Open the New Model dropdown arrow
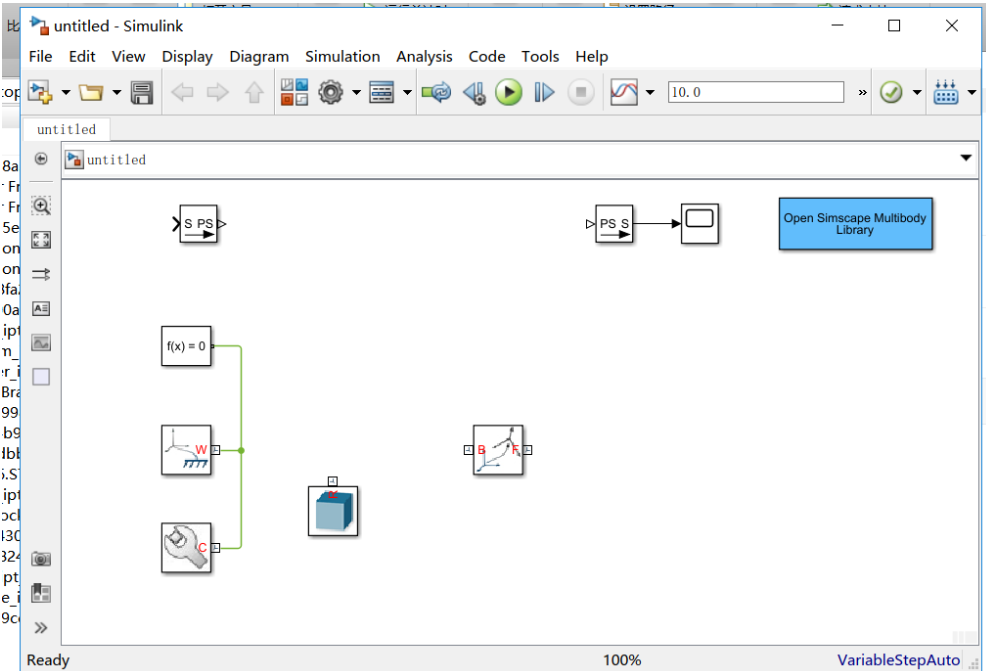Screen dimensions: 986x671 66,92
